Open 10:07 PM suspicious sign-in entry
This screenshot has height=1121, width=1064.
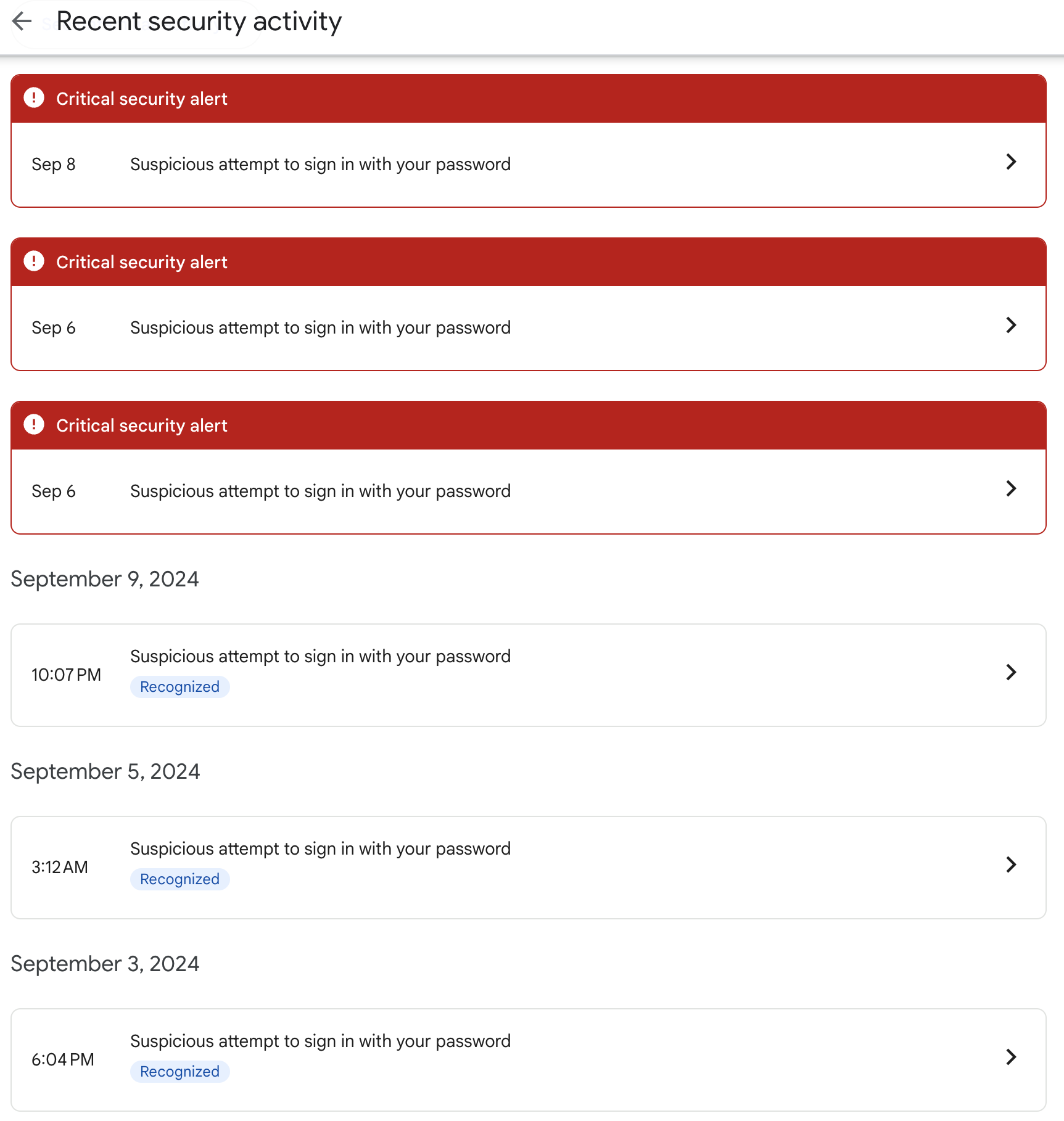tap(320, 657)
